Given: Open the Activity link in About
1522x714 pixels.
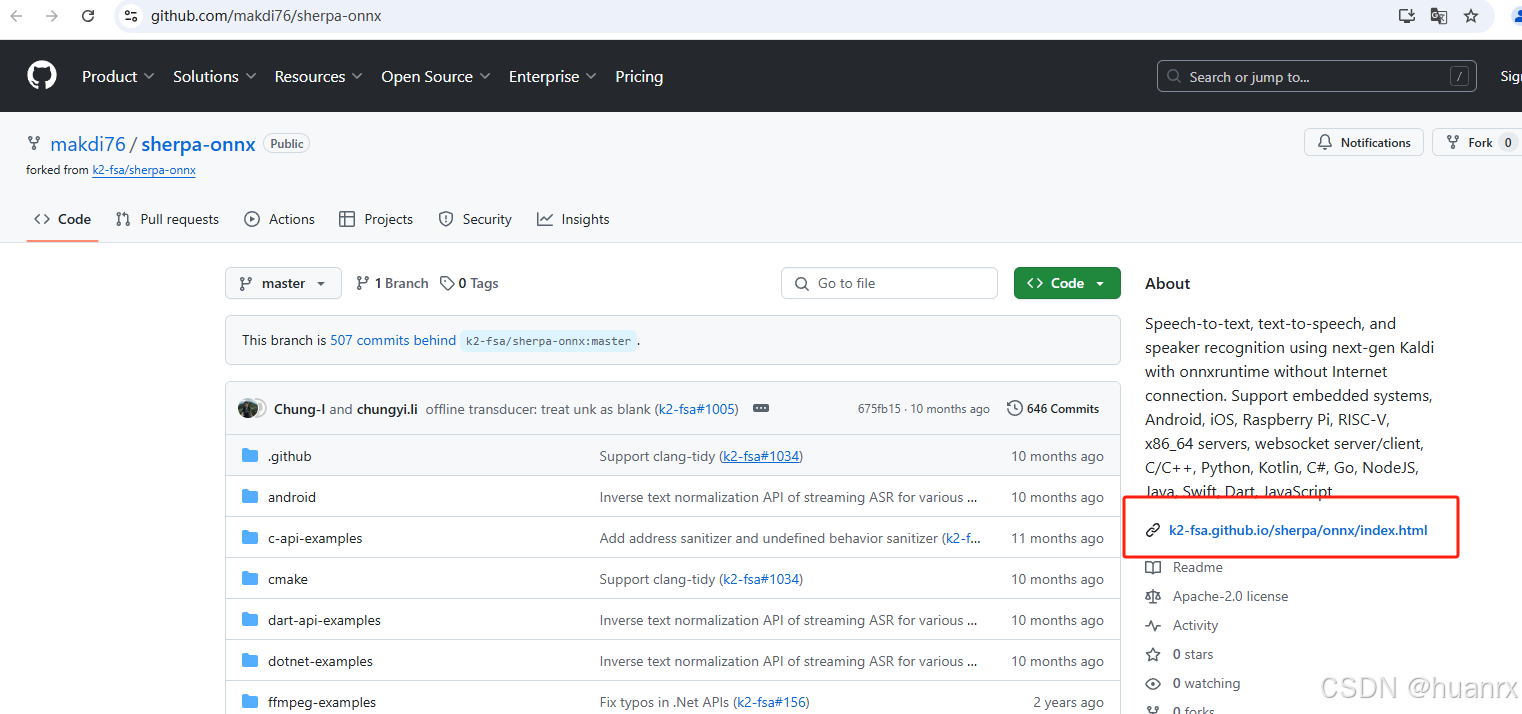Looking at the screenshot, I should (x=1195, y=625).
